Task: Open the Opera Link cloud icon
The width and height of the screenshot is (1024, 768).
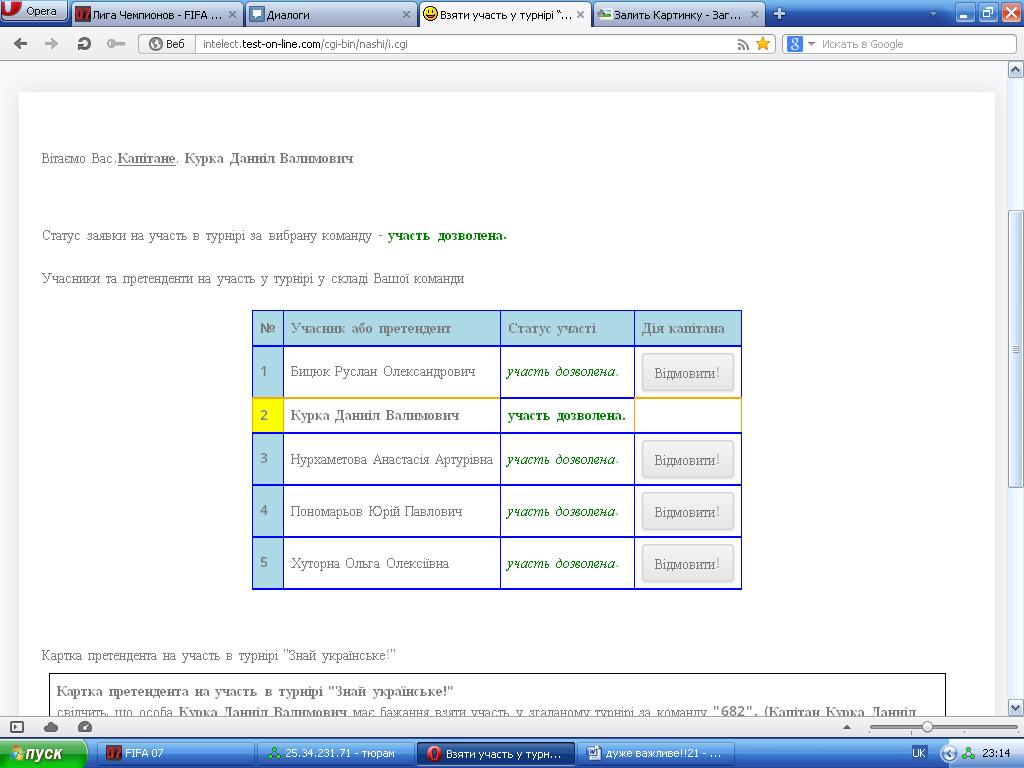Action: pos(51,727)
